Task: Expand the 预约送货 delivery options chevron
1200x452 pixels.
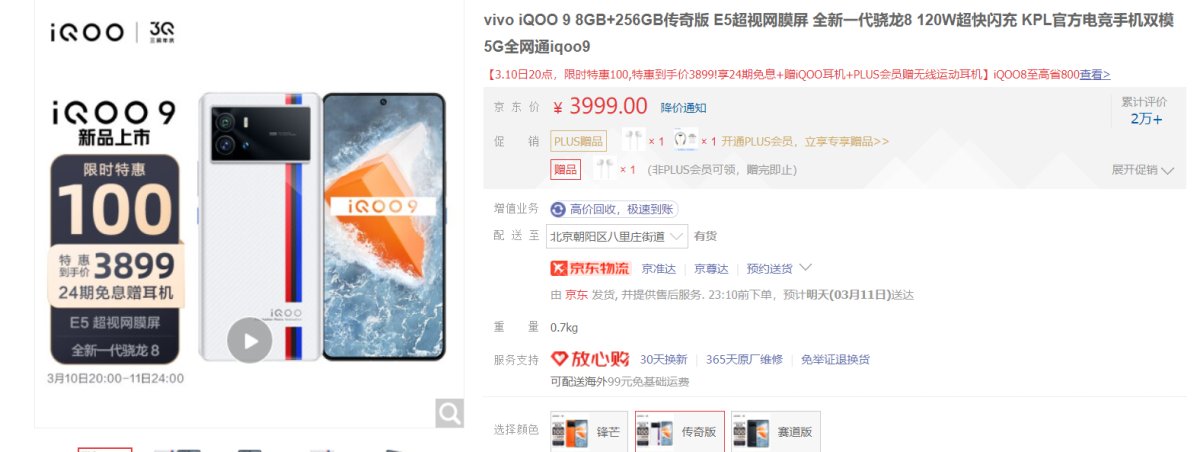Action: pos(806,267)
